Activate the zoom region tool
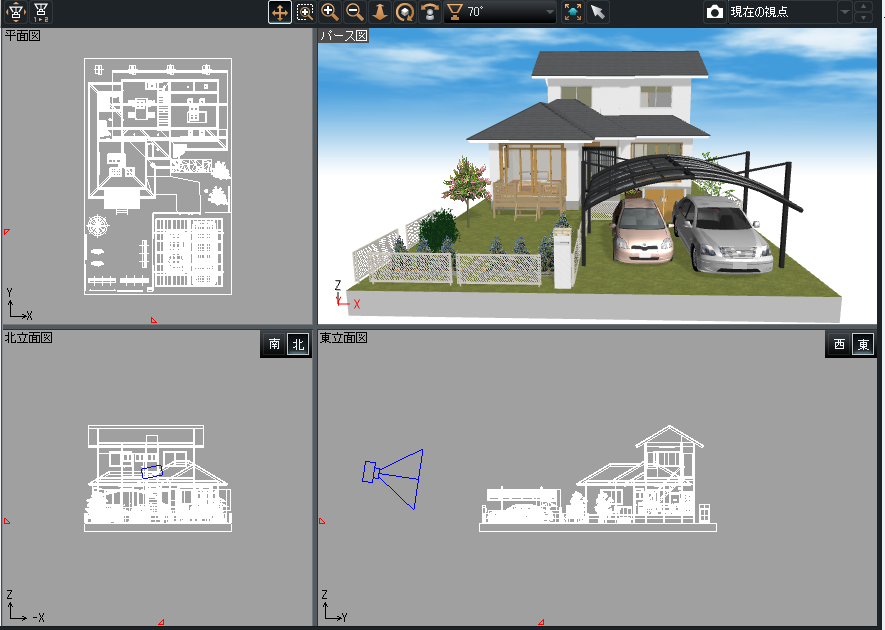Screen dimensions: 885x630 305,12
